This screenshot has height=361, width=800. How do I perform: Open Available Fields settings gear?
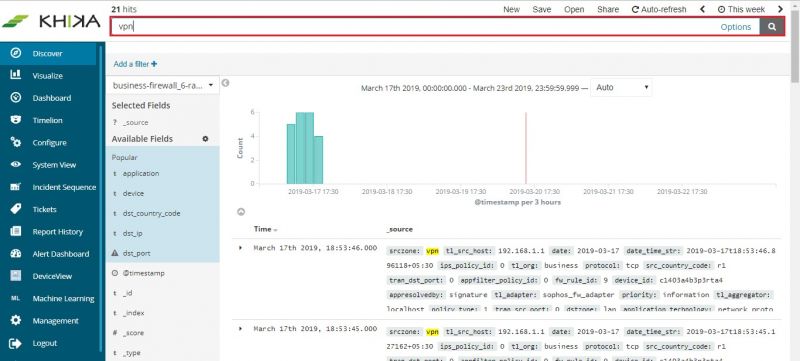205,139
